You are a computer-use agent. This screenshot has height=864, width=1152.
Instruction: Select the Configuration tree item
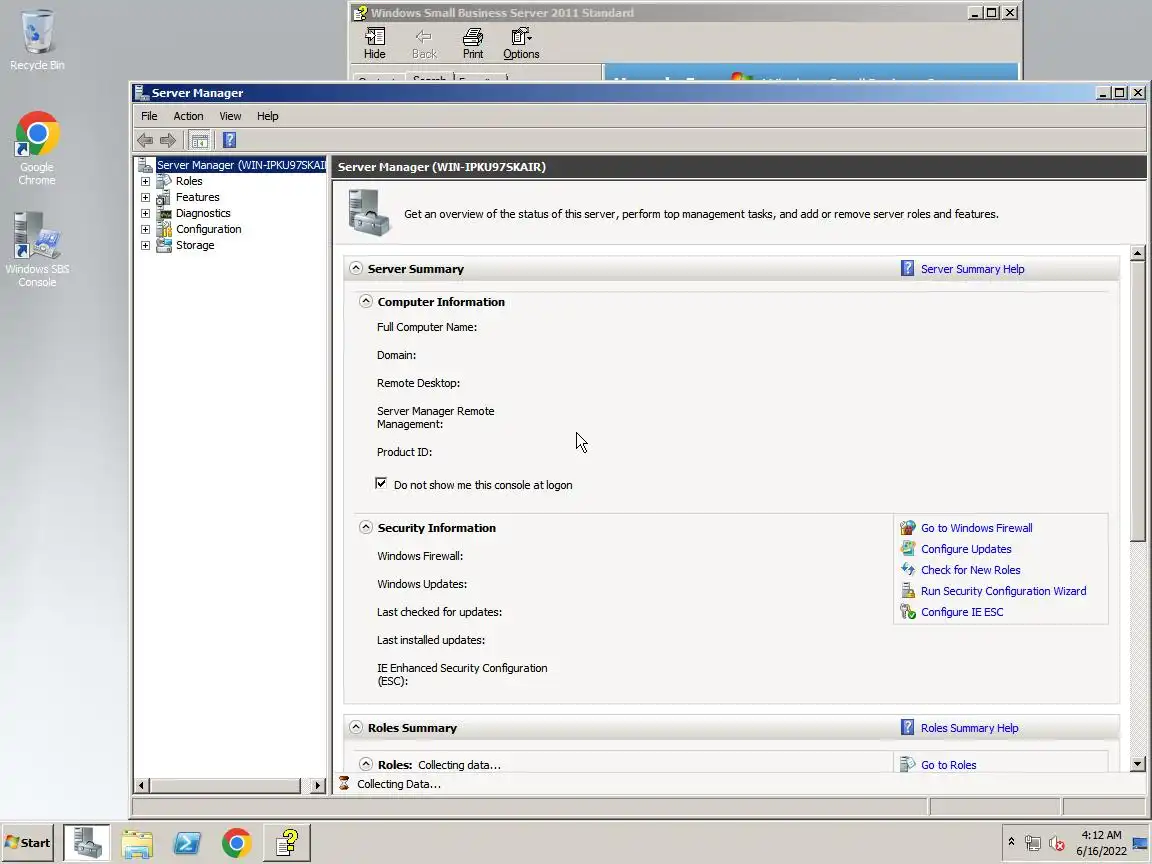(x=209, y=229)
